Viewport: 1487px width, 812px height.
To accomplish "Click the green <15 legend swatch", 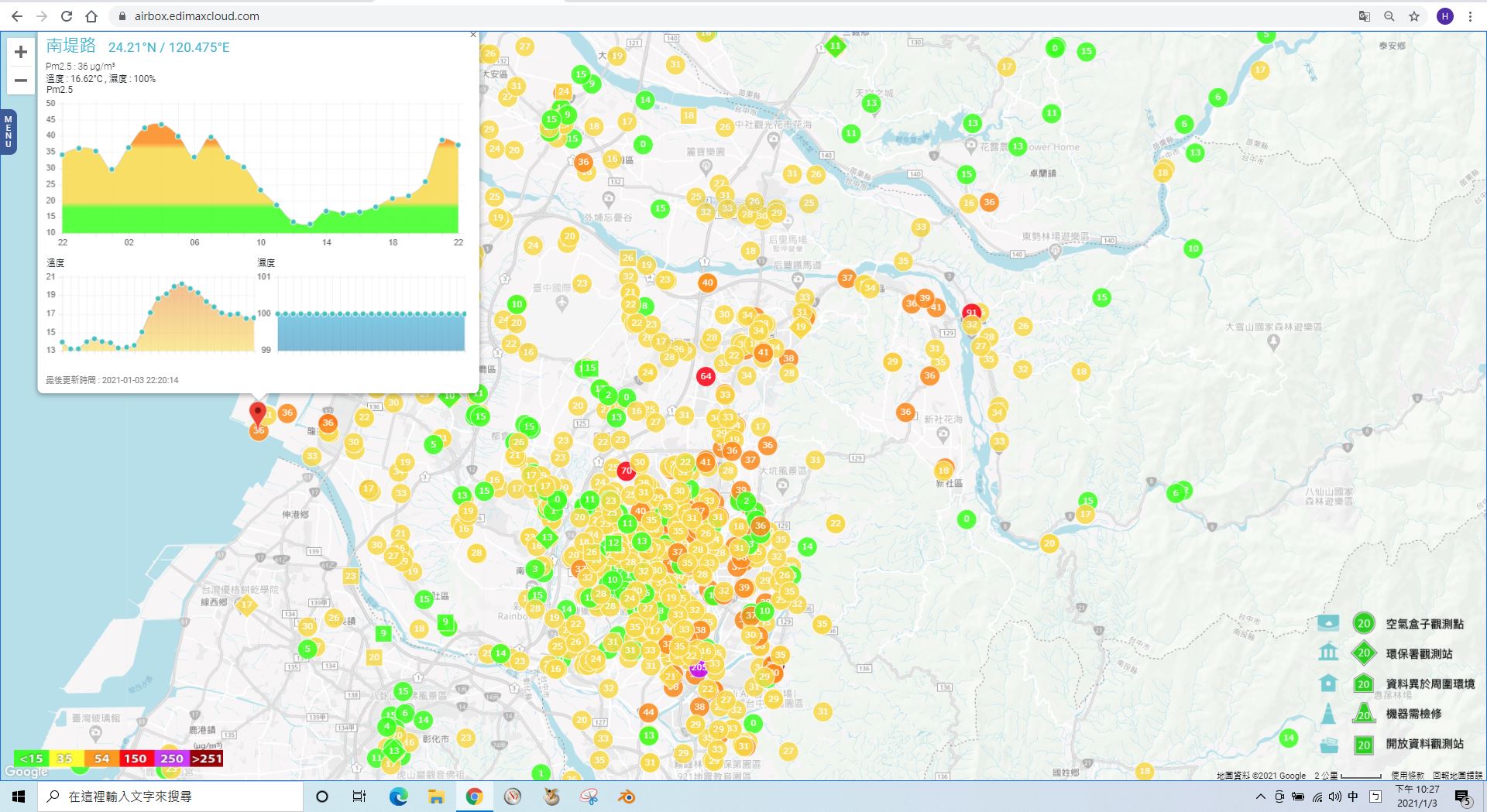I will (31, 759).
